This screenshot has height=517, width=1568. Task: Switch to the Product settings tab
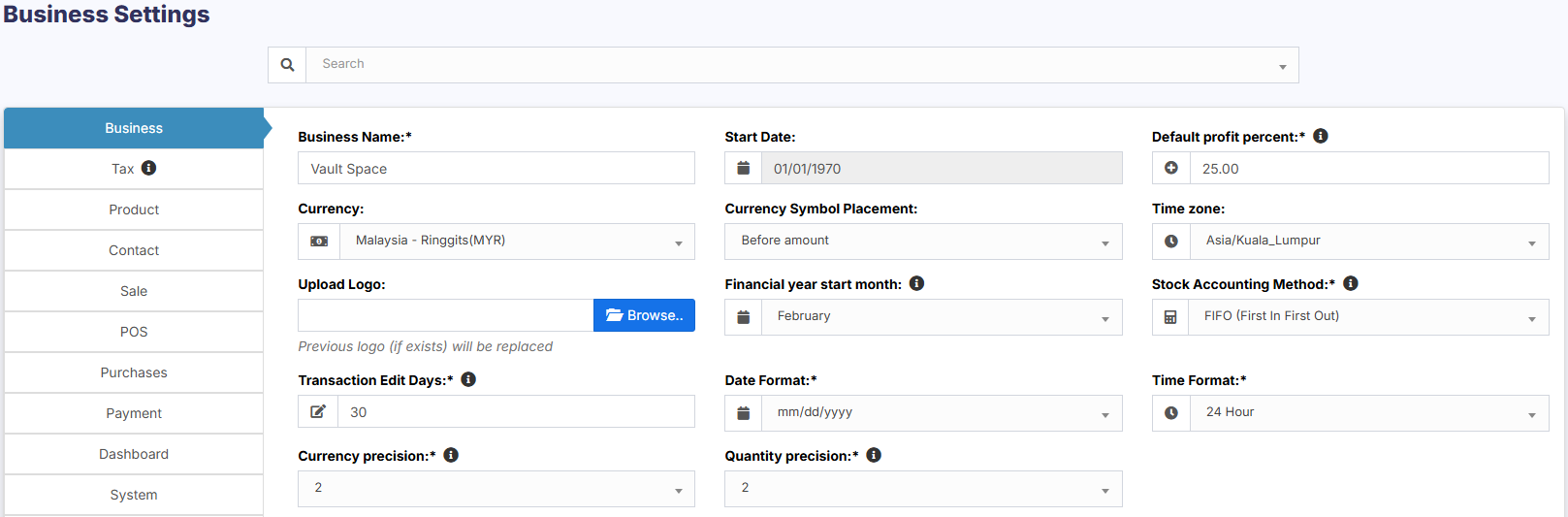click(134, 210)
